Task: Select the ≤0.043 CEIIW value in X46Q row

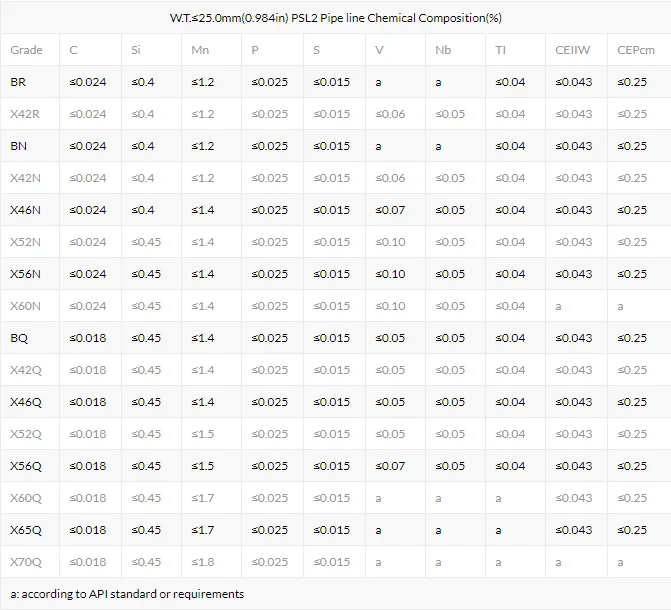Action: pyautogui.click(x=573, y=402)
